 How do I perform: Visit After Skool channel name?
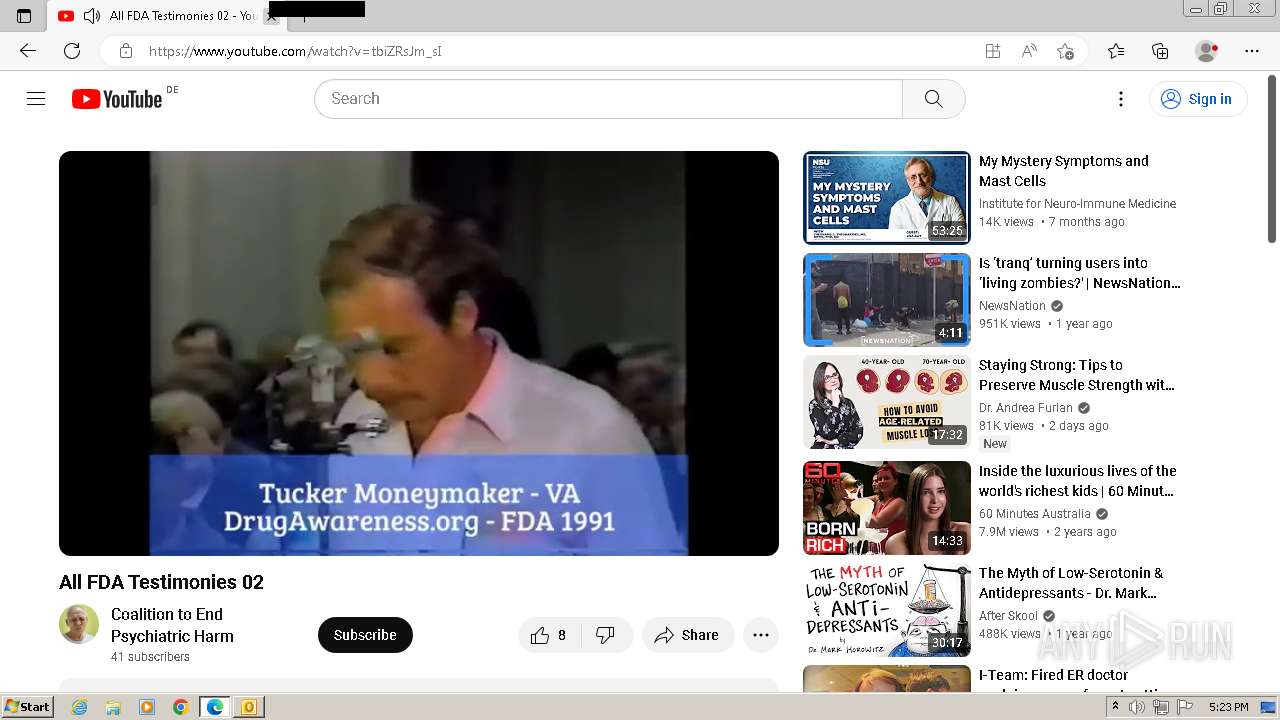[x=1008, y=616]
